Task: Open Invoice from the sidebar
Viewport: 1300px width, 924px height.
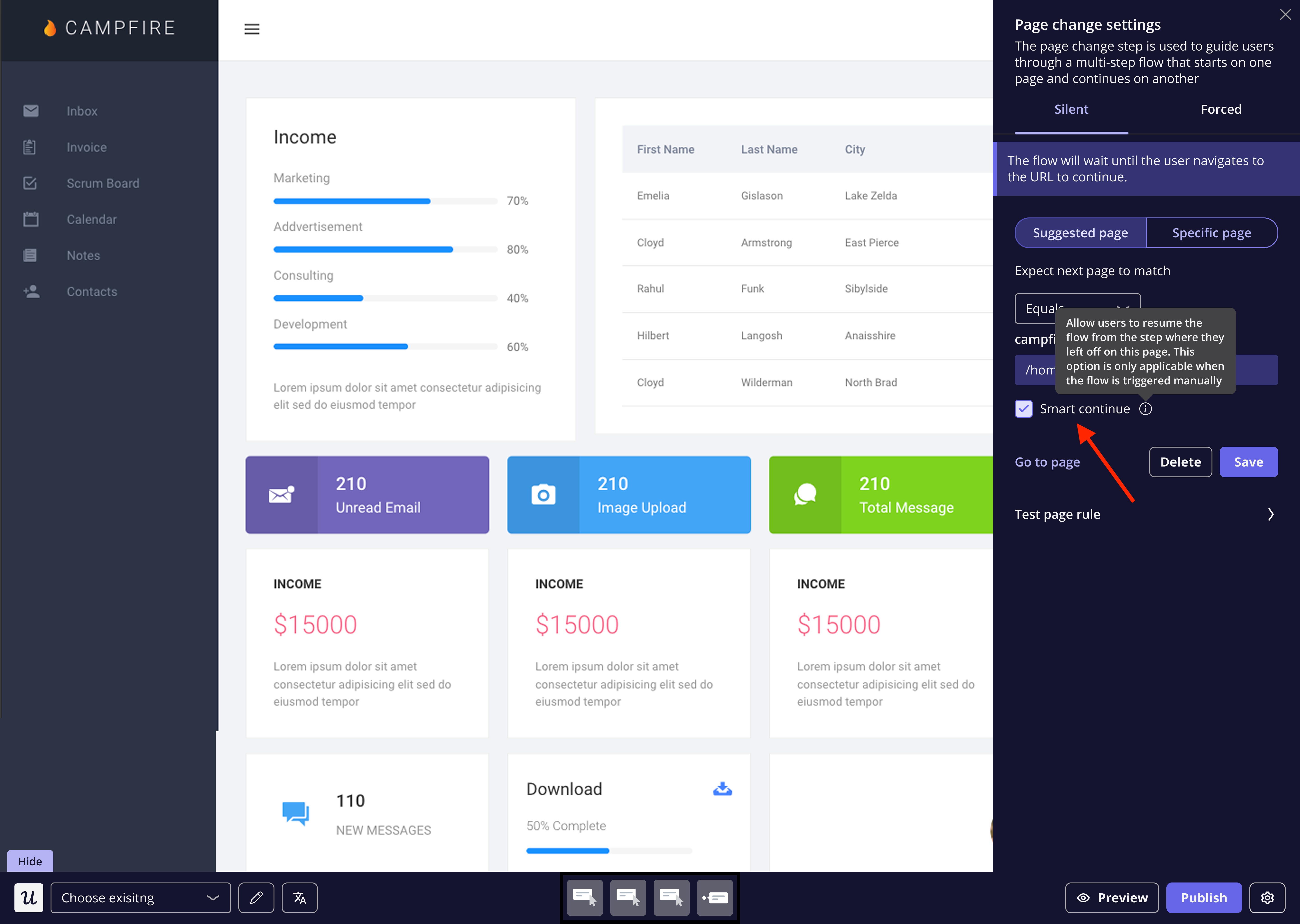Action: point(86,147)
